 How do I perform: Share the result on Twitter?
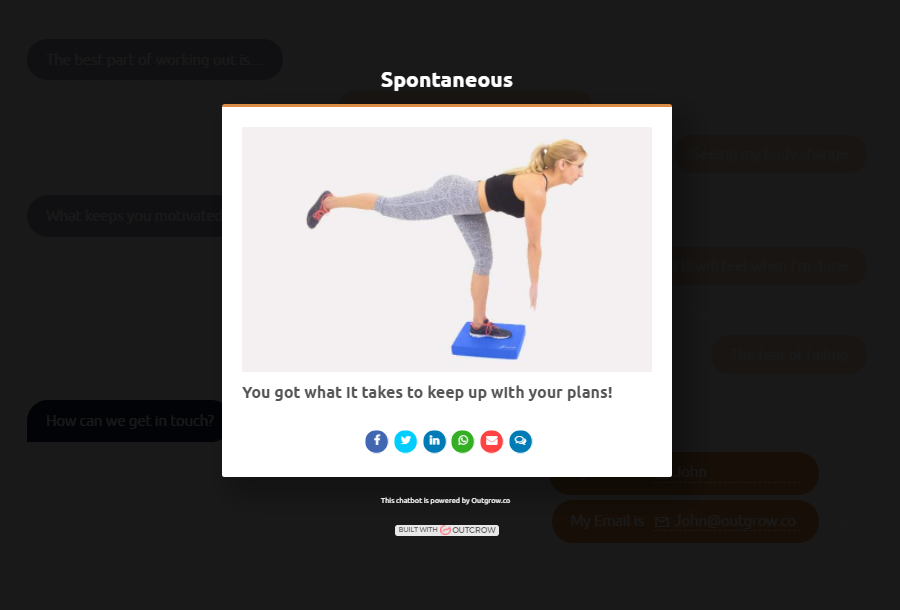[405, 441]
